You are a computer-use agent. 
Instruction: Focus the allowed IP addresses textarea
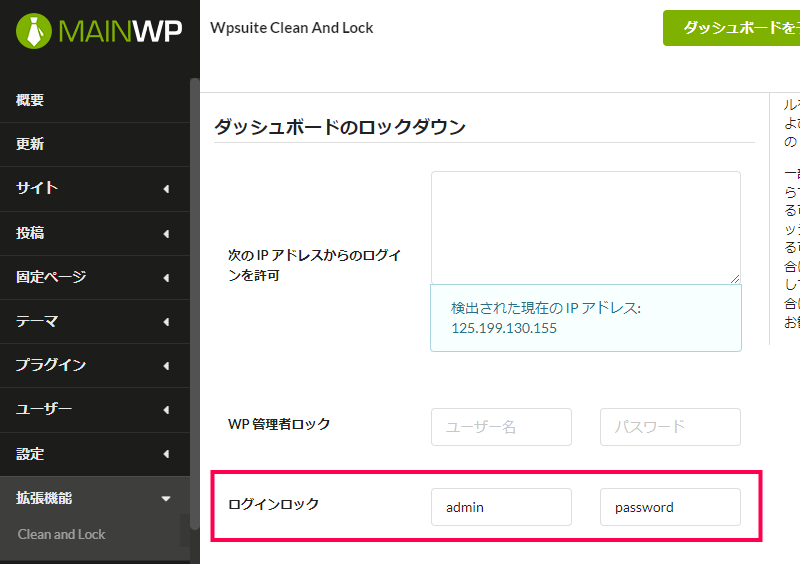point(586,227)
